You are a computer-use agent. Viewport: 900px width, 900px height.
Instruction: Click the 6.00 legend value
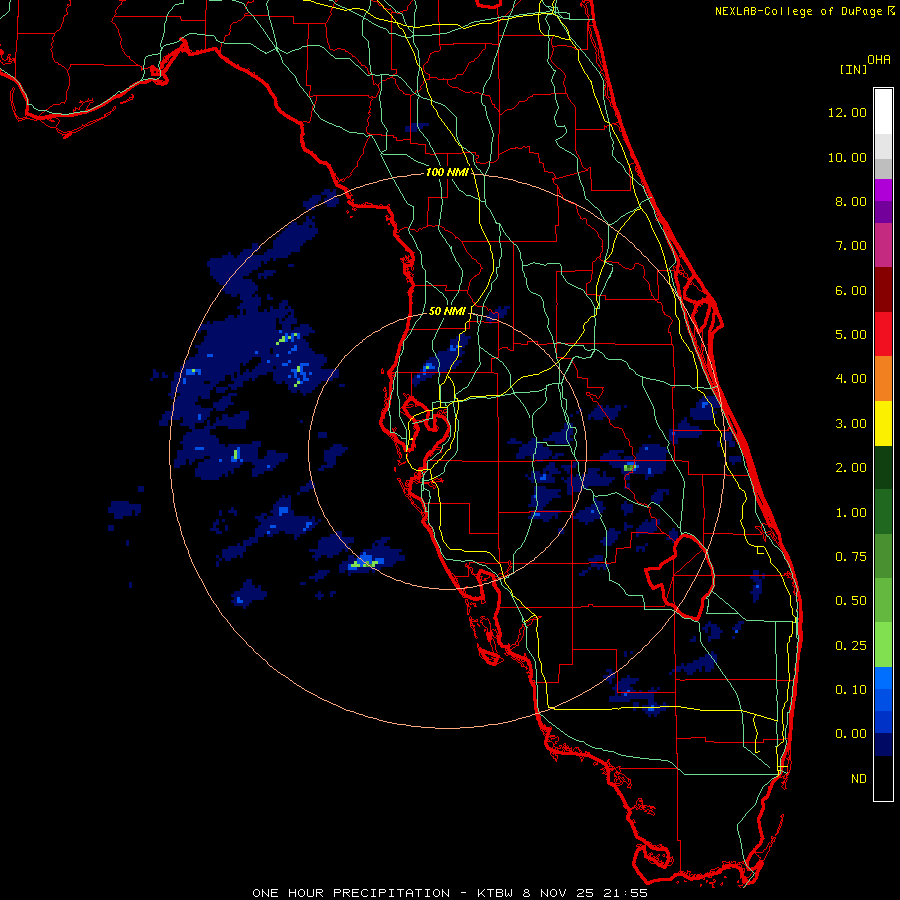point(851,290)
